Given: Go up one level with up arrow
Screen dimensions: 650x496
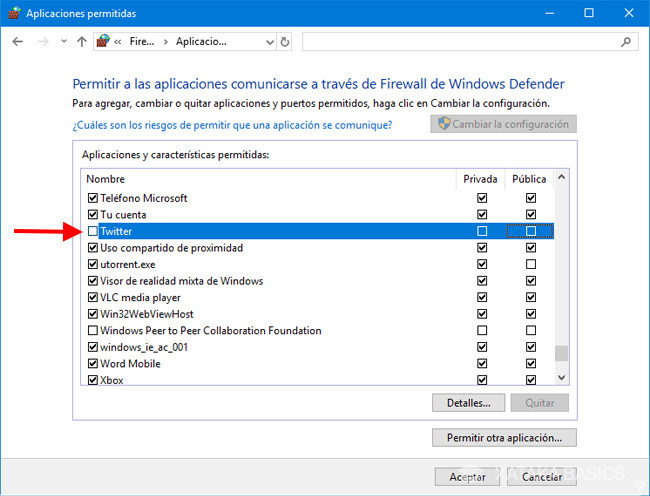Looking at the screenshot, I should pyautogui.click(x=82, y=41).
